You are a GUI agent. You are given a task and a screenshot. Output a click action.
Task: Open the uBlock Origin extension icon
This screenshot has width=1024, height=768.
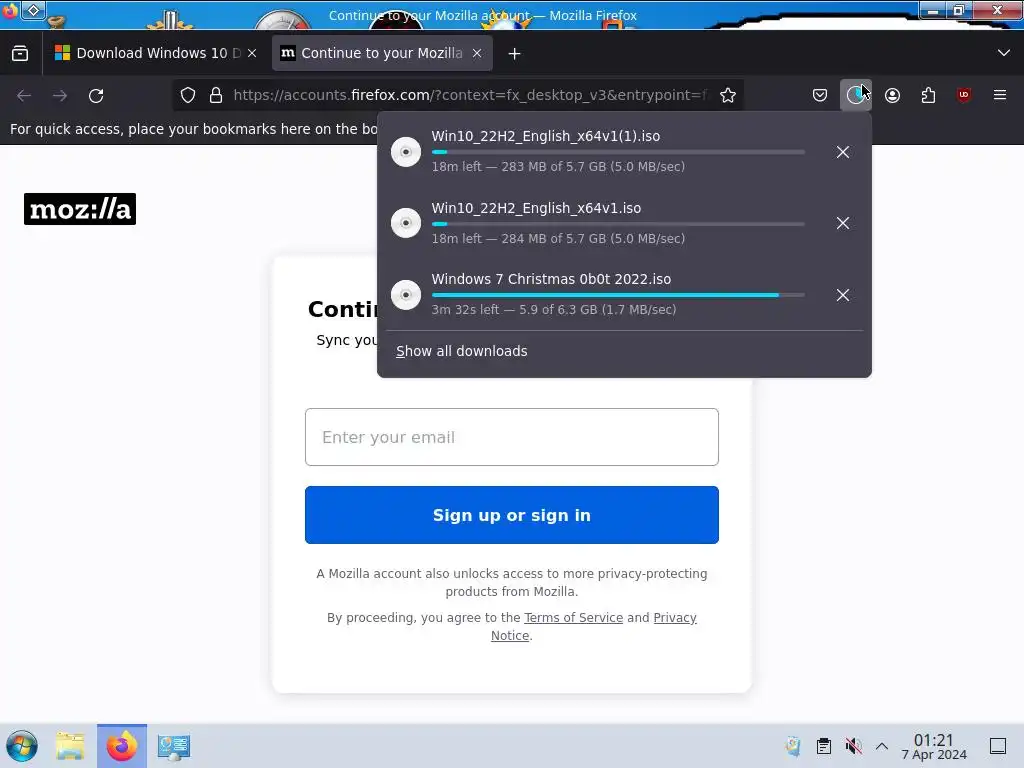point(964,95)
